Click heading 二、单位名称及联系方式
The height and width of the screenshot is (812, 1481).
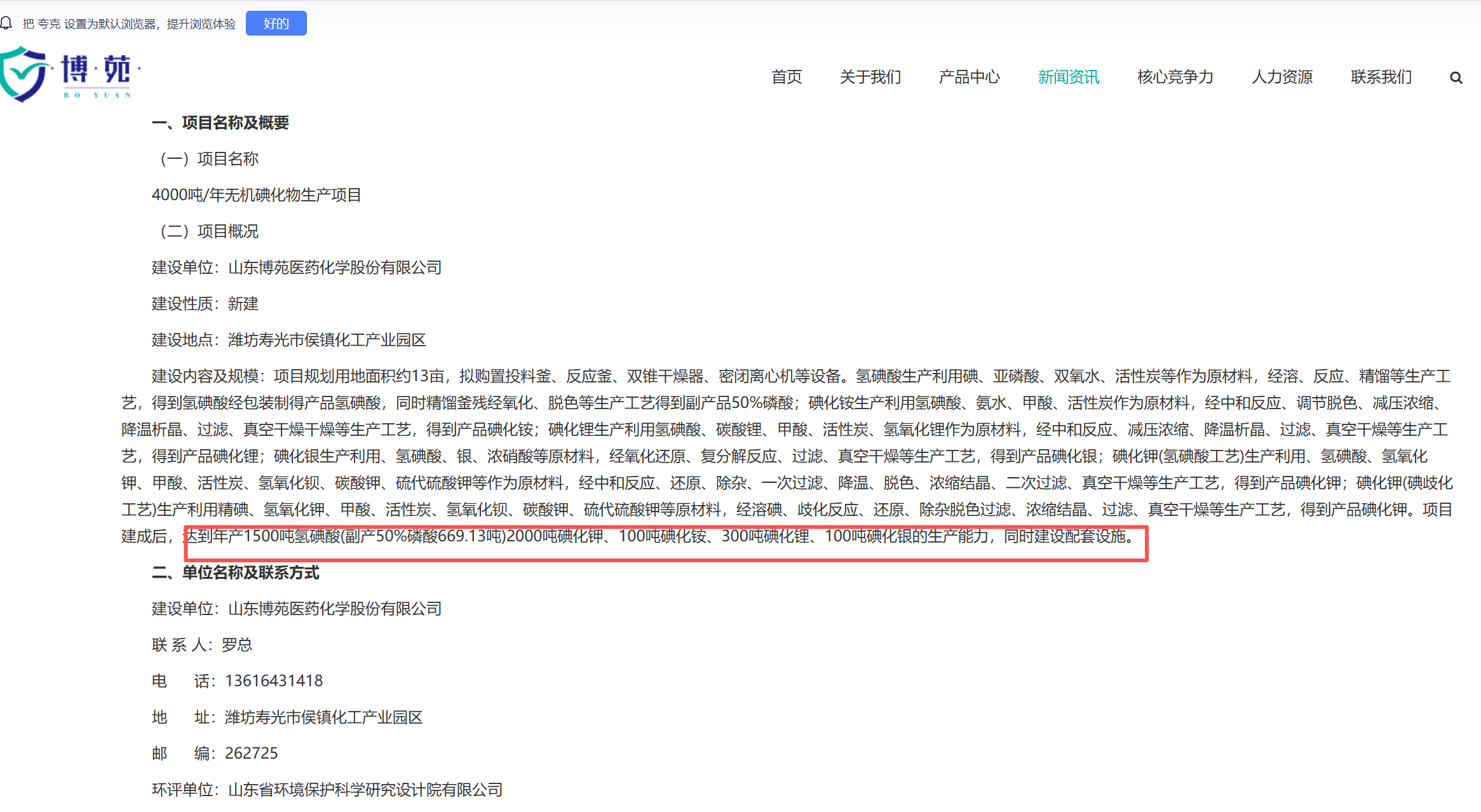(x=236, y=572)
